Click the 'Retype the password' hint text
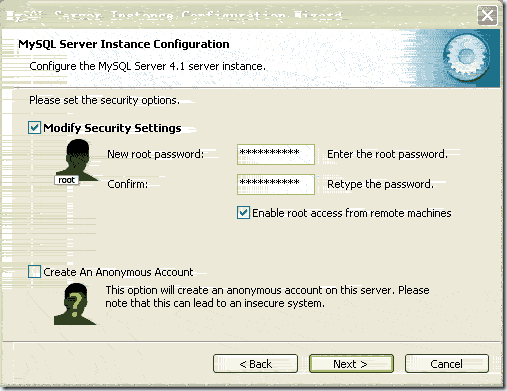The image size is (507, 391). click(380, 184)
